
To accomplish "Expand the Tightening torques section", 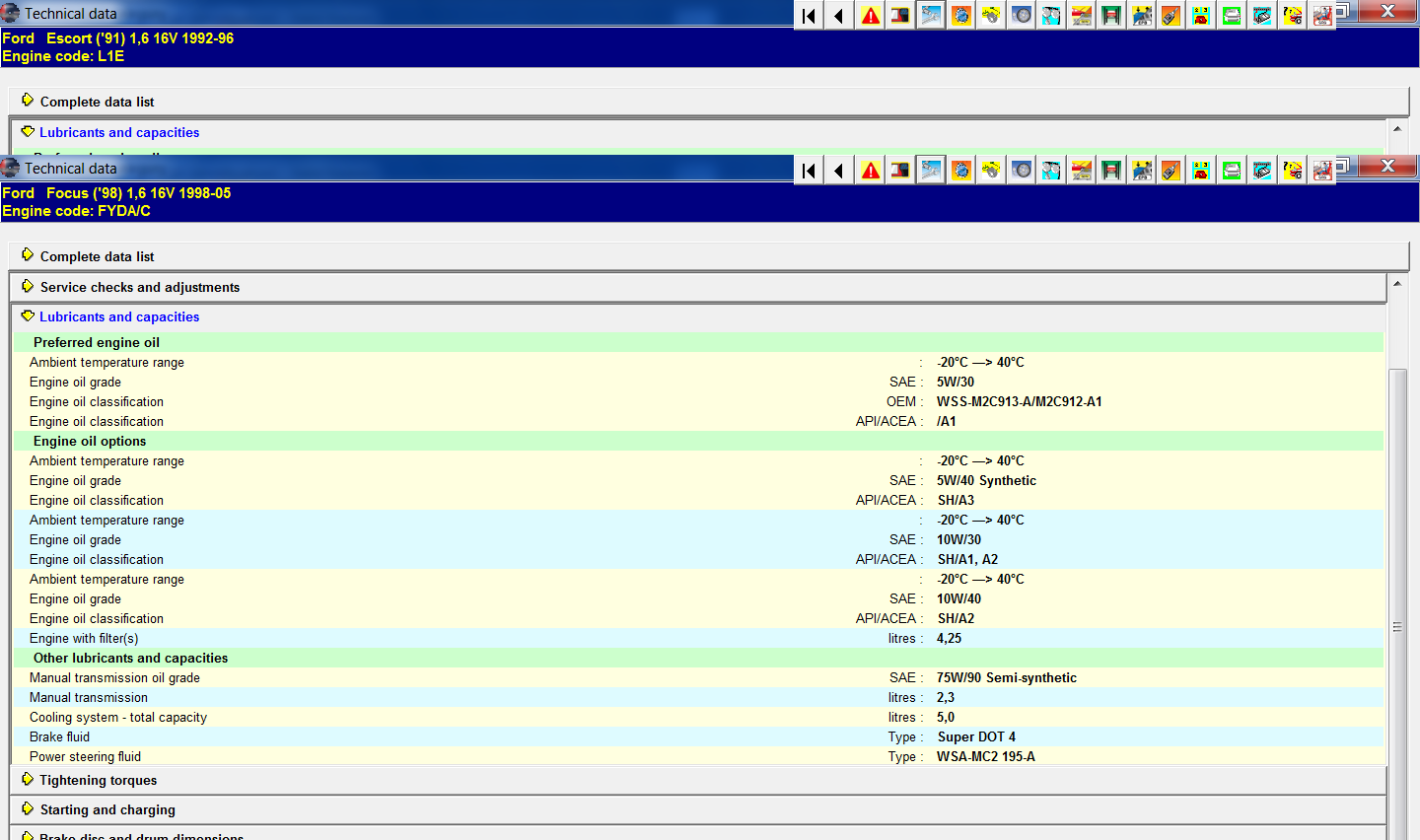I will click(98, 780).
